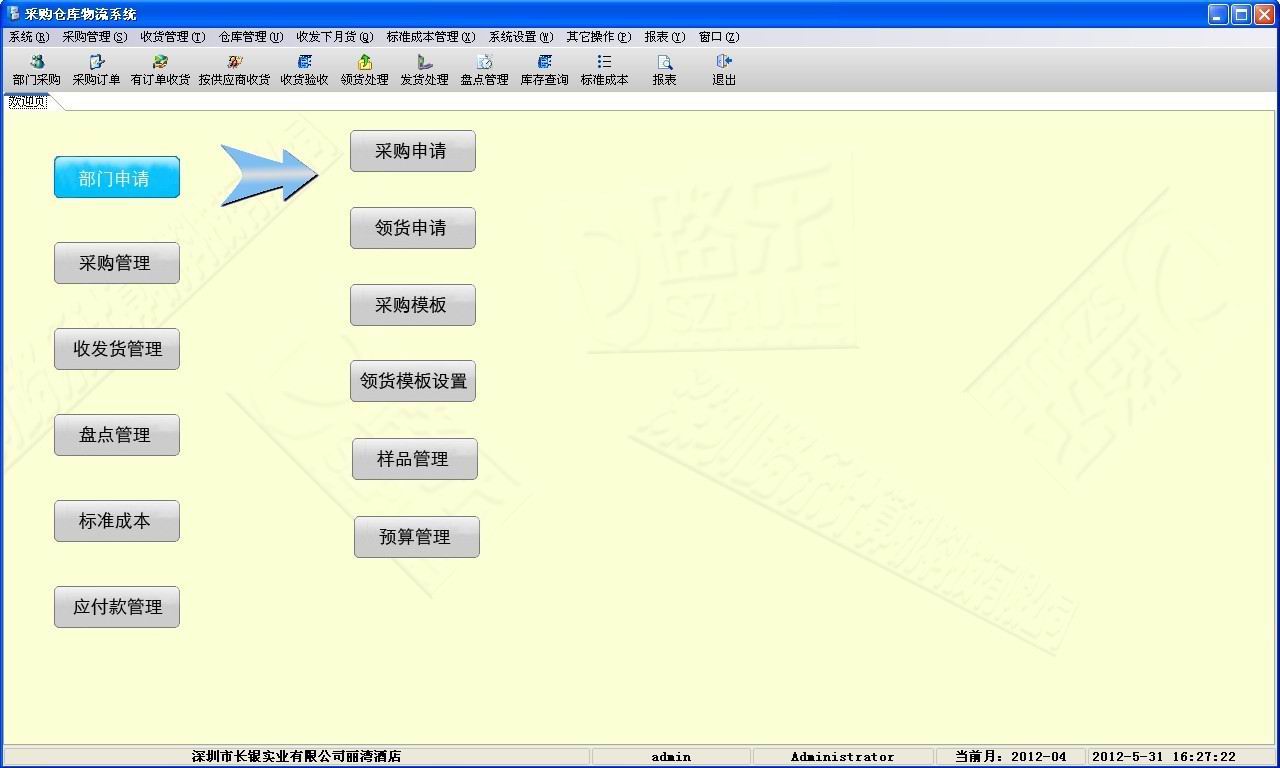The width and height of the screenshot is (1280, 768).
Task: Expand the 仓库管理 menu
Action: [x=250, y=37]
